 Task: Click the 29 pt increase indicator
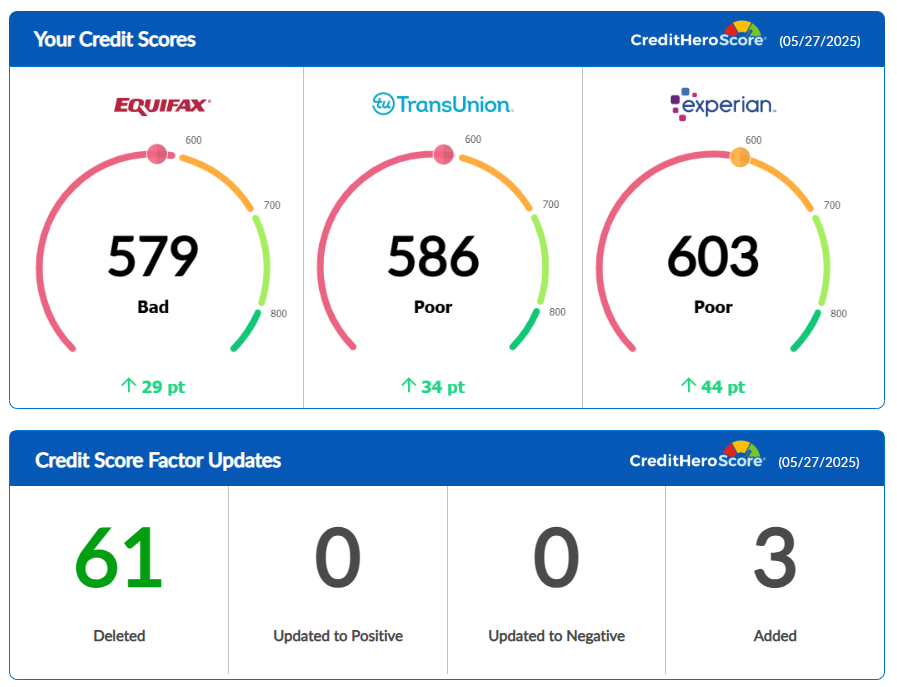(x=153, y=387)
